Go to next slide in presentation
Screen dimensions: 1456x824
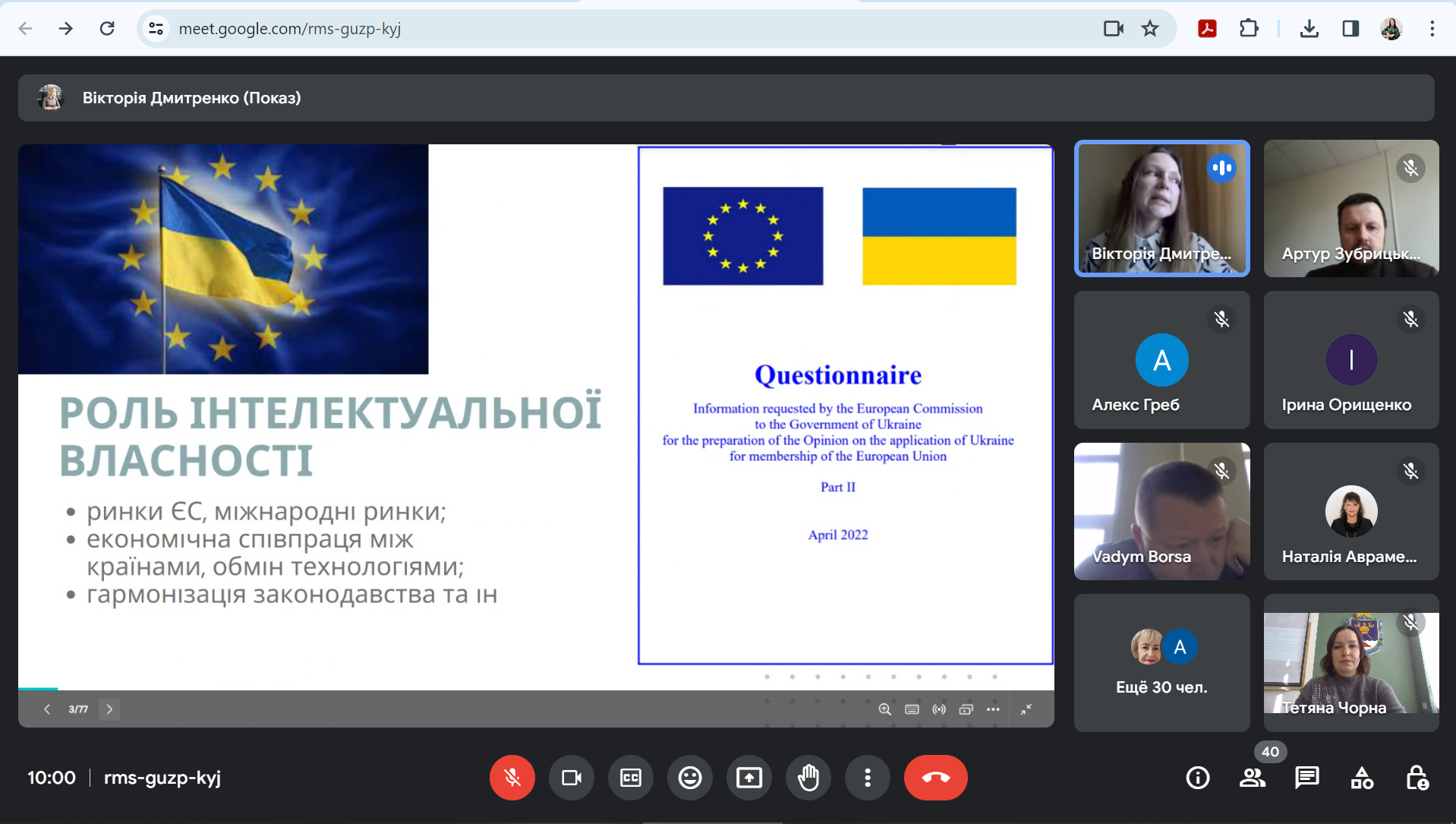coord(109,709)
